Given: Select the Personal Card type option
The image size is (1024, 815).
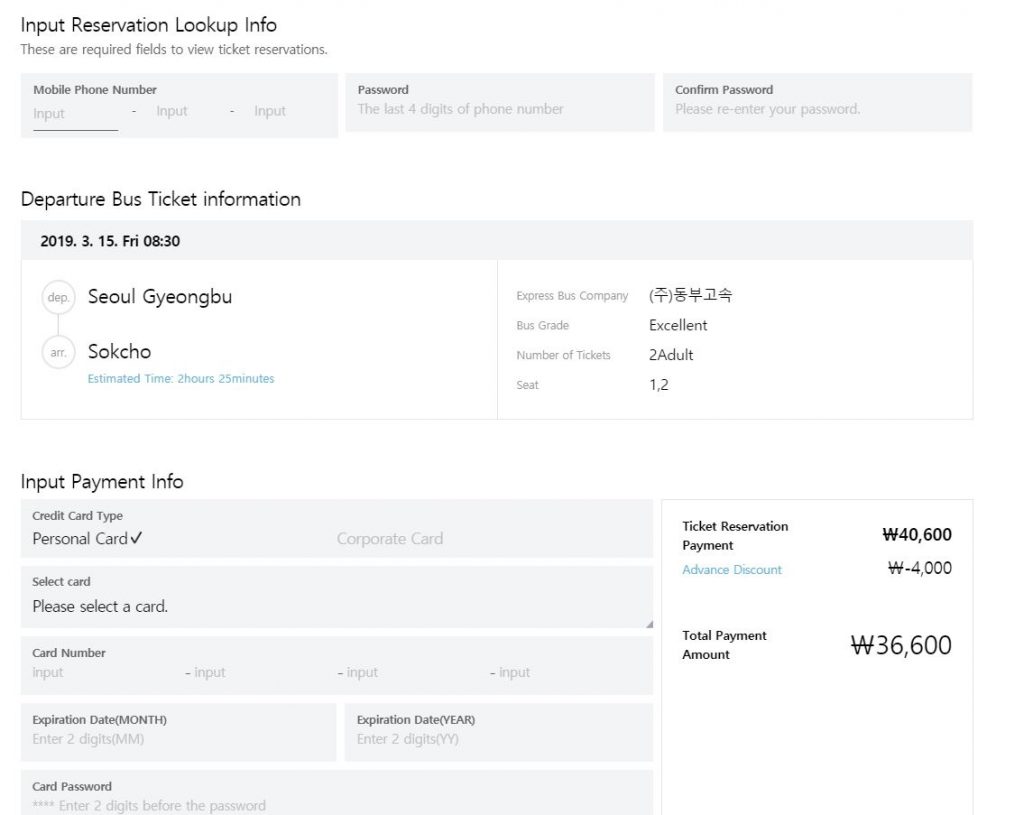Looking at the screenshot, I should click(87, 538).
